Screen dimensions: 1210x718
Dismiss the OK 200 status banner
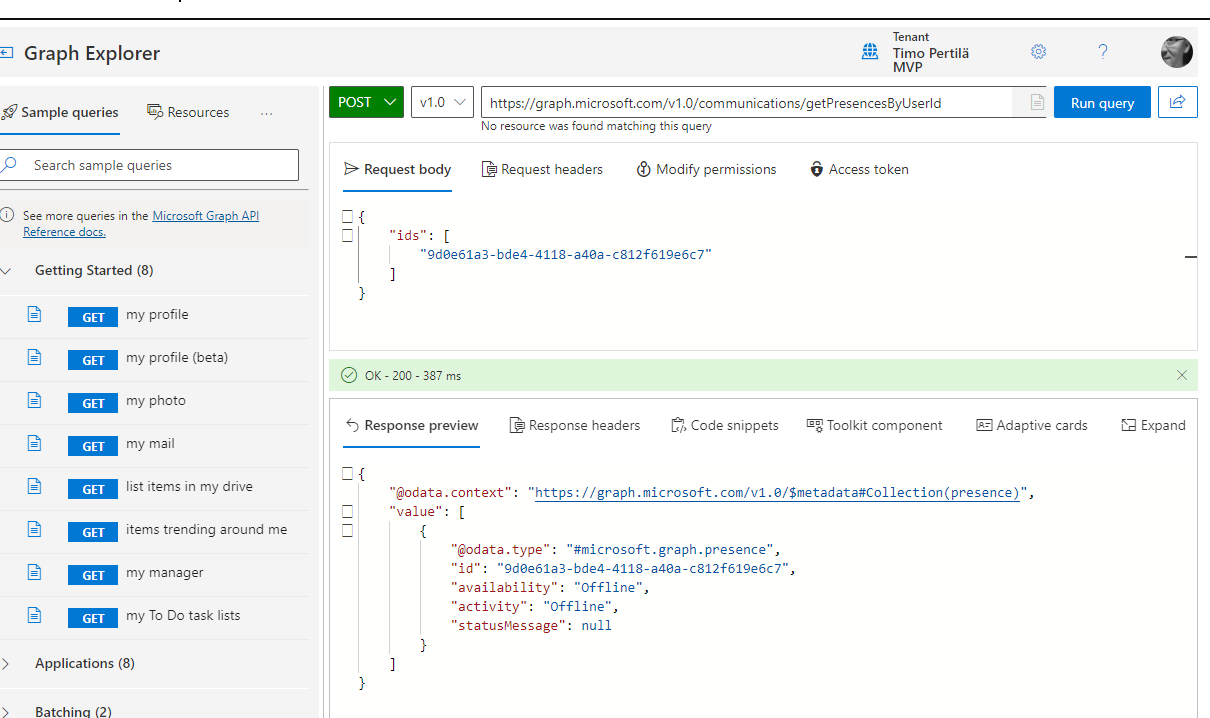point(1182,375)
